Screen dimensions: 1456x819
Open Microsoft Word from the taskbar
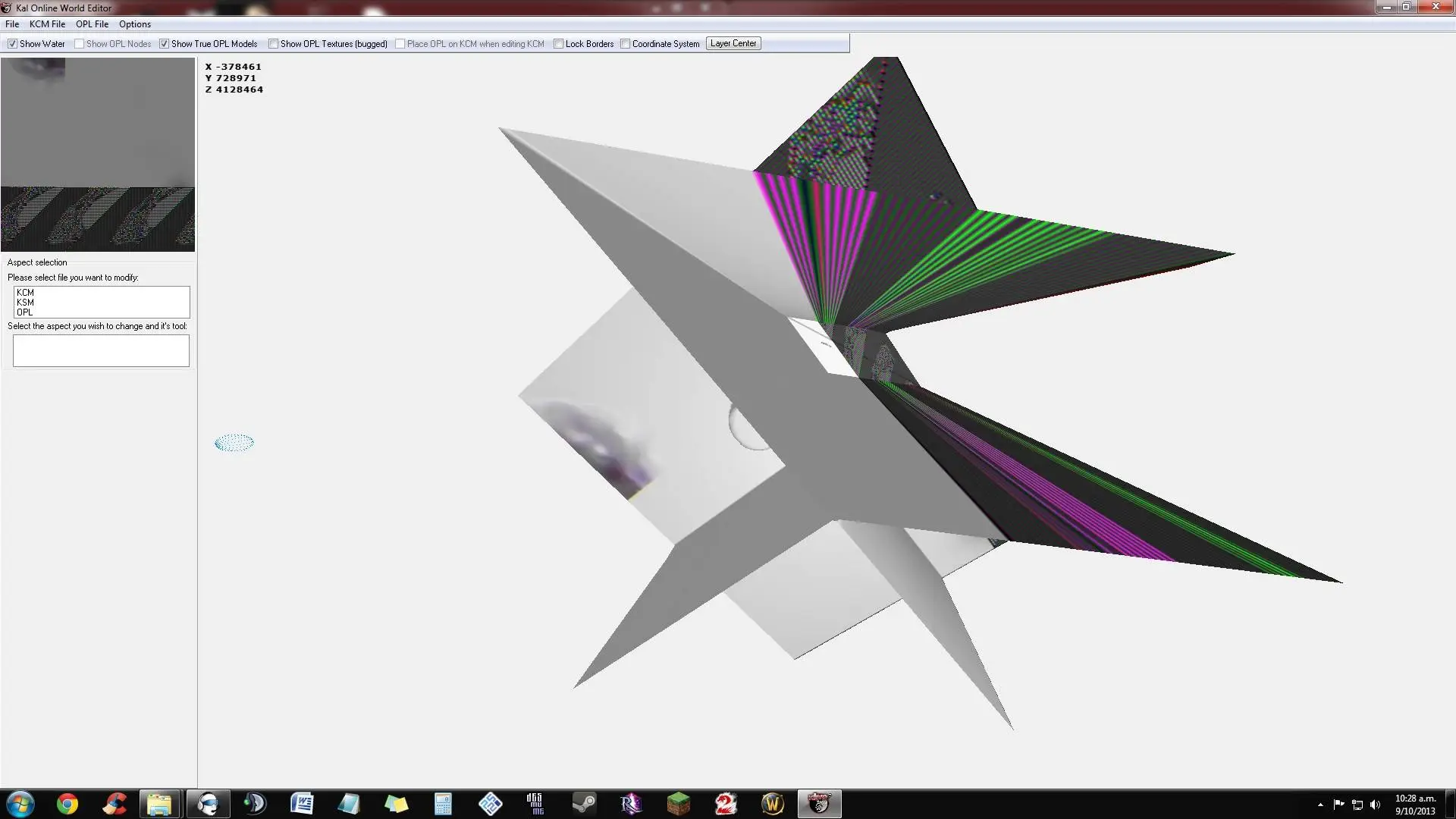tap(302, 804)
